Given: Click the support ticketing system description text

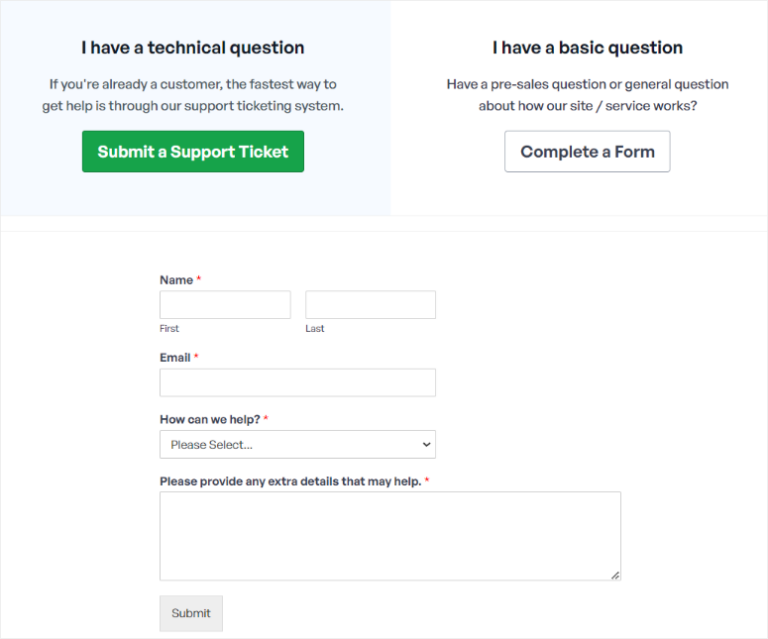Looking at the screenshot, I should point(193,95).
